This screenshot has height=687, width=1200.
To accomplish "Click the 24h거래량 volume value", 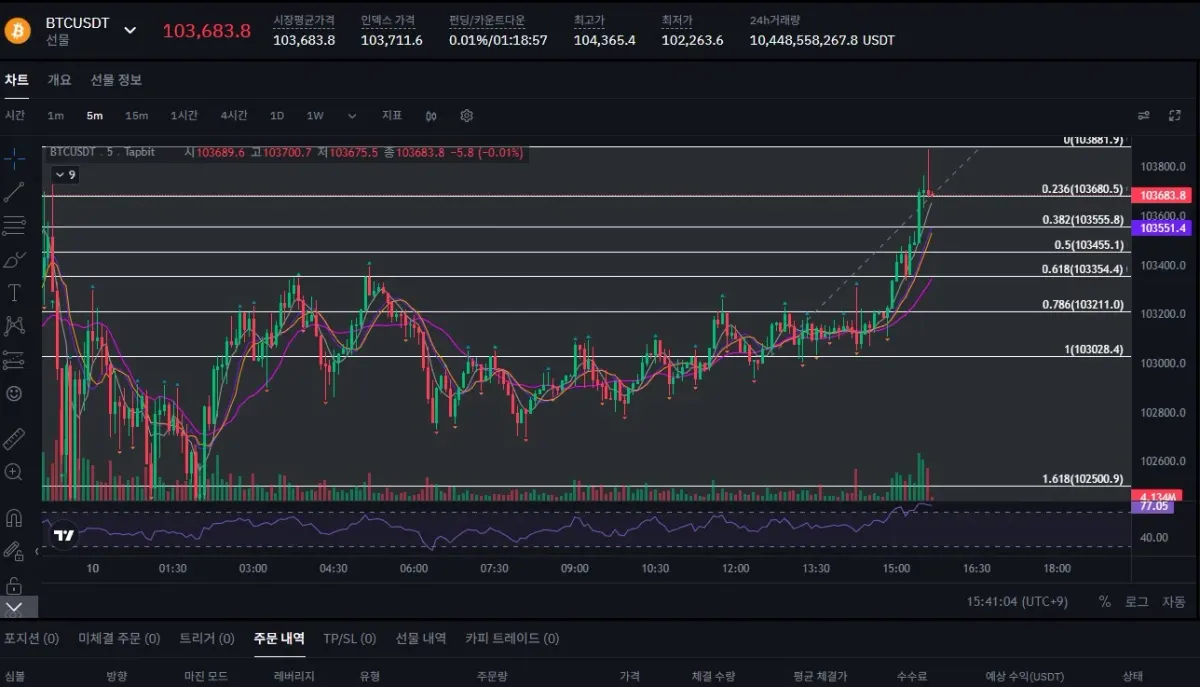I will point(822,40).
